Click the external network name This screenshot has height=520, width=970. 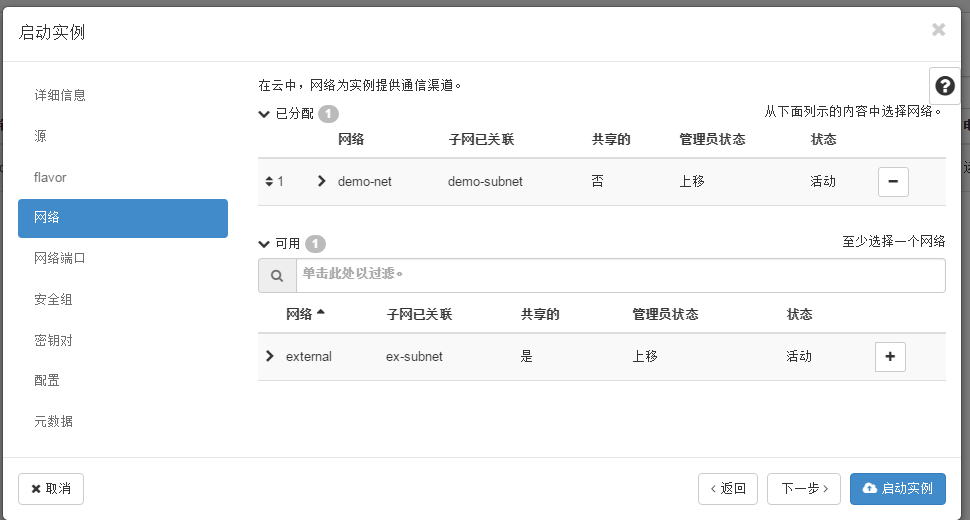(309, 357)
